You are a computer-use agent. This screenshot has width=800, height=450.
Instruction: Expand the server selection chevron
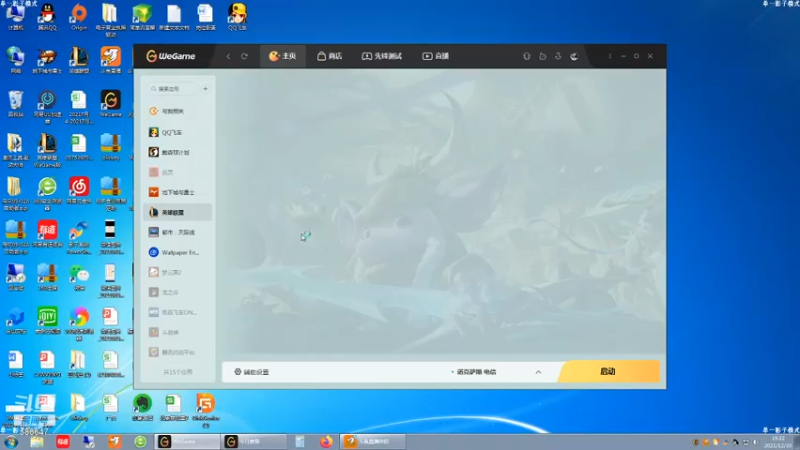[538, 372]
